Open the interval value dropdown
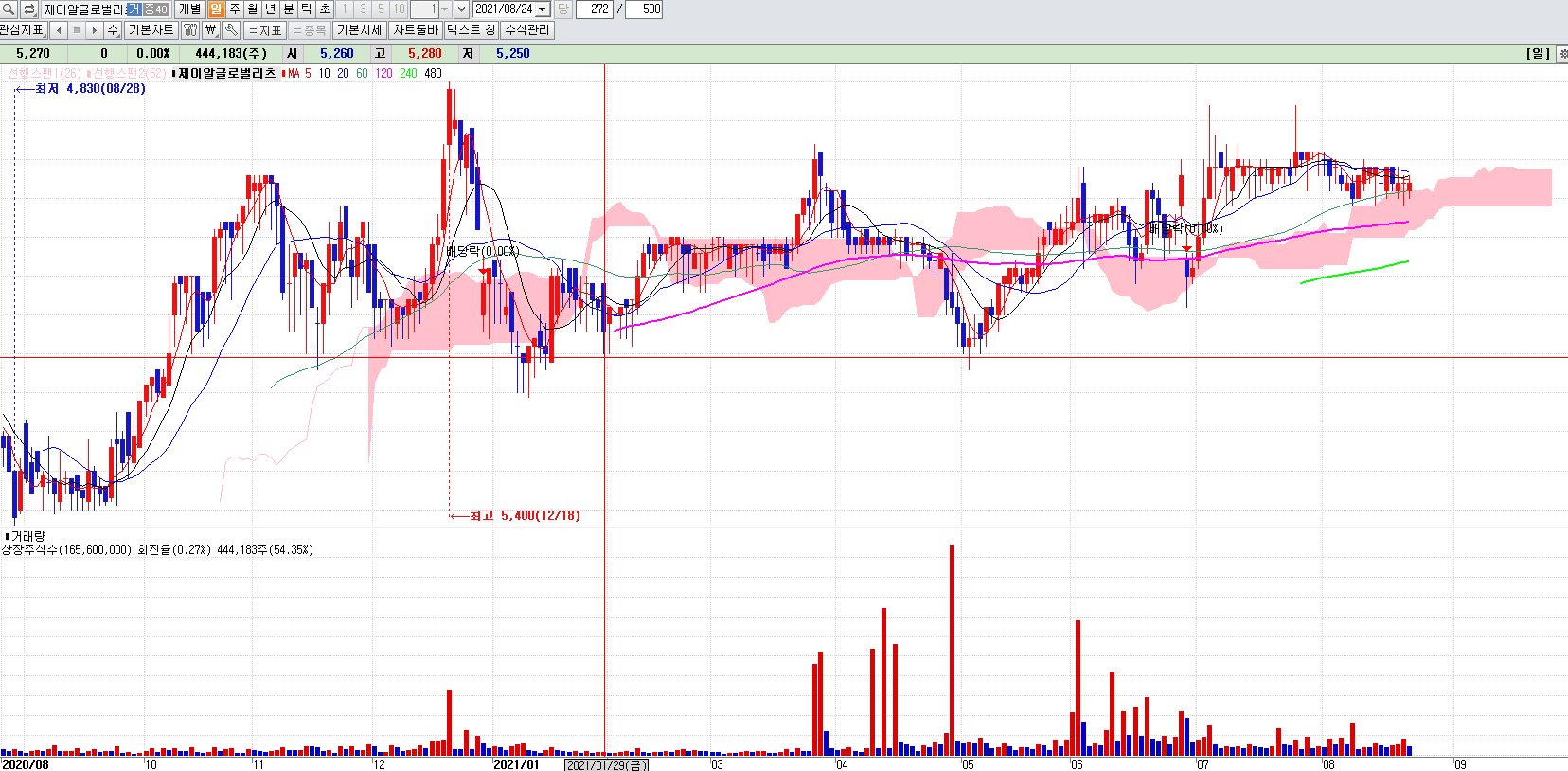Image resolution: width=1568 pixels, height=771 pixels. point(444,9)
